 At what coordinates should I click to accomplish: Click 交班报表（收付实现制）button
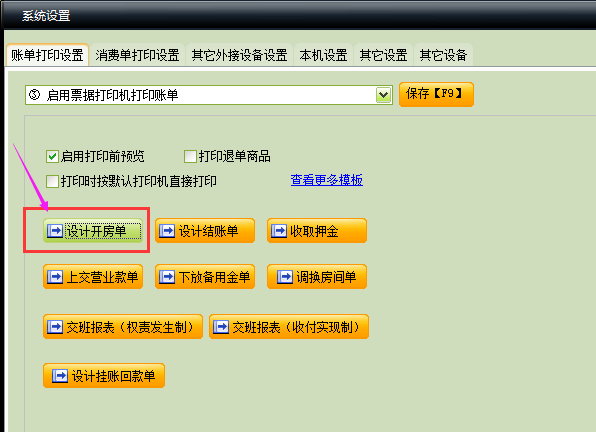[x=288, y=326]
